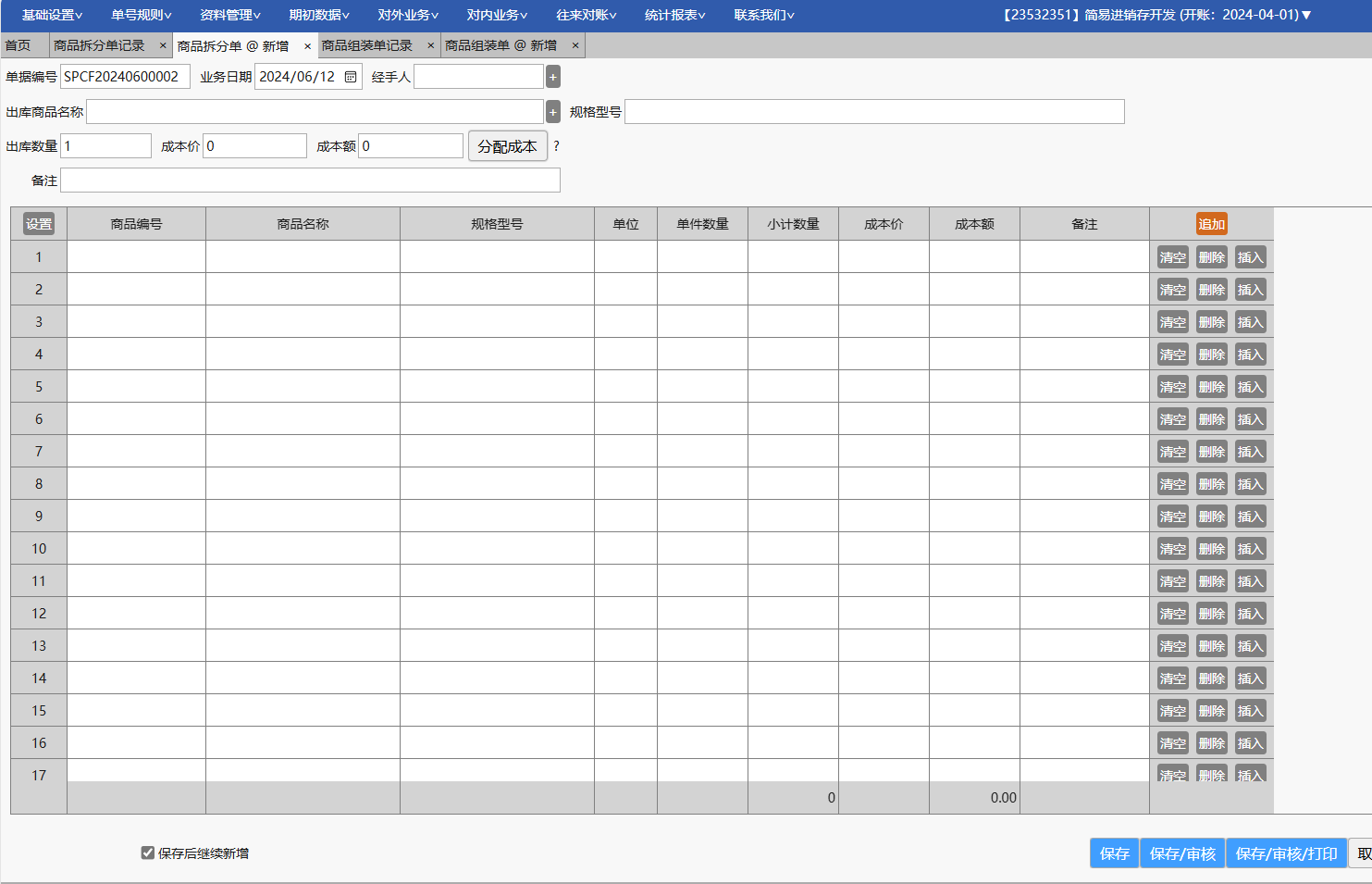Click the 分配成本 button

click(507, 146)
